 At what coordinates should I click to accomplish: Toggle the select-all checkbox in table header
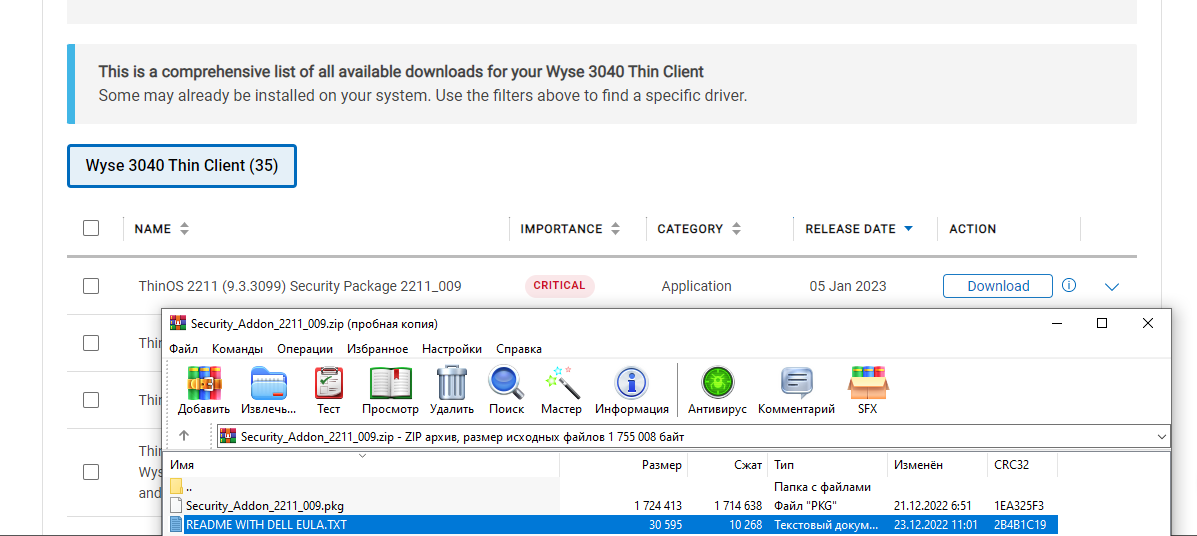point(91,228)
